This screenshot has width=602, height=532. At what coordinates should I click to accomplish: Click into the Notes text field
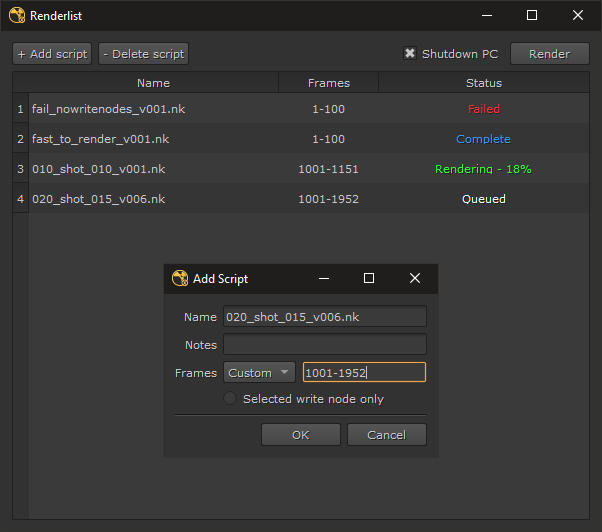coord(325,345)
